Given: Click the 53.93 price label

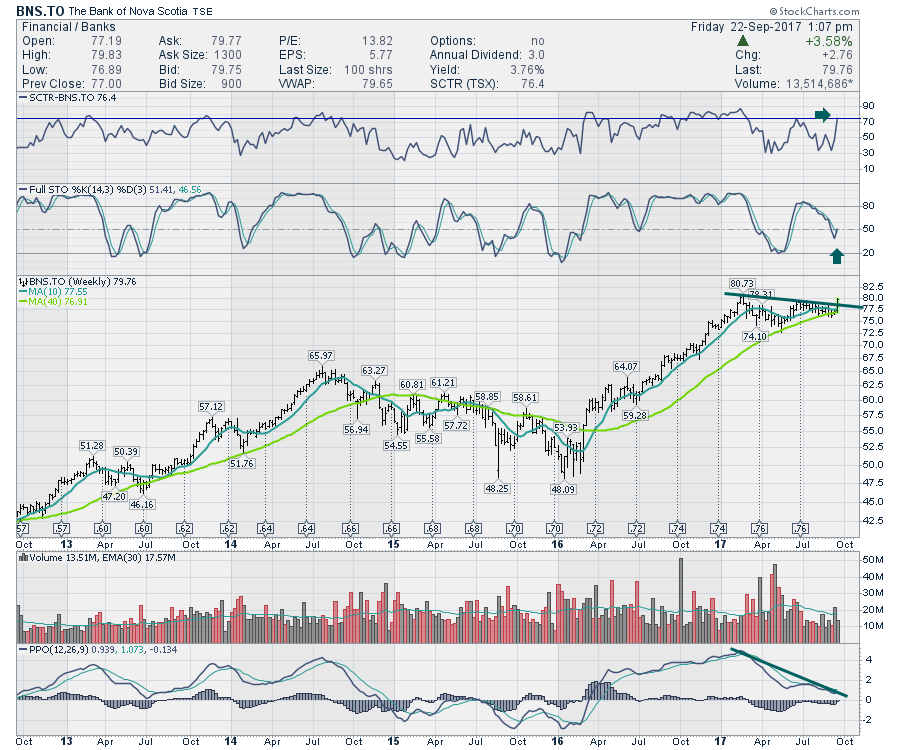Looking at the screenshot, I should 566,428.
